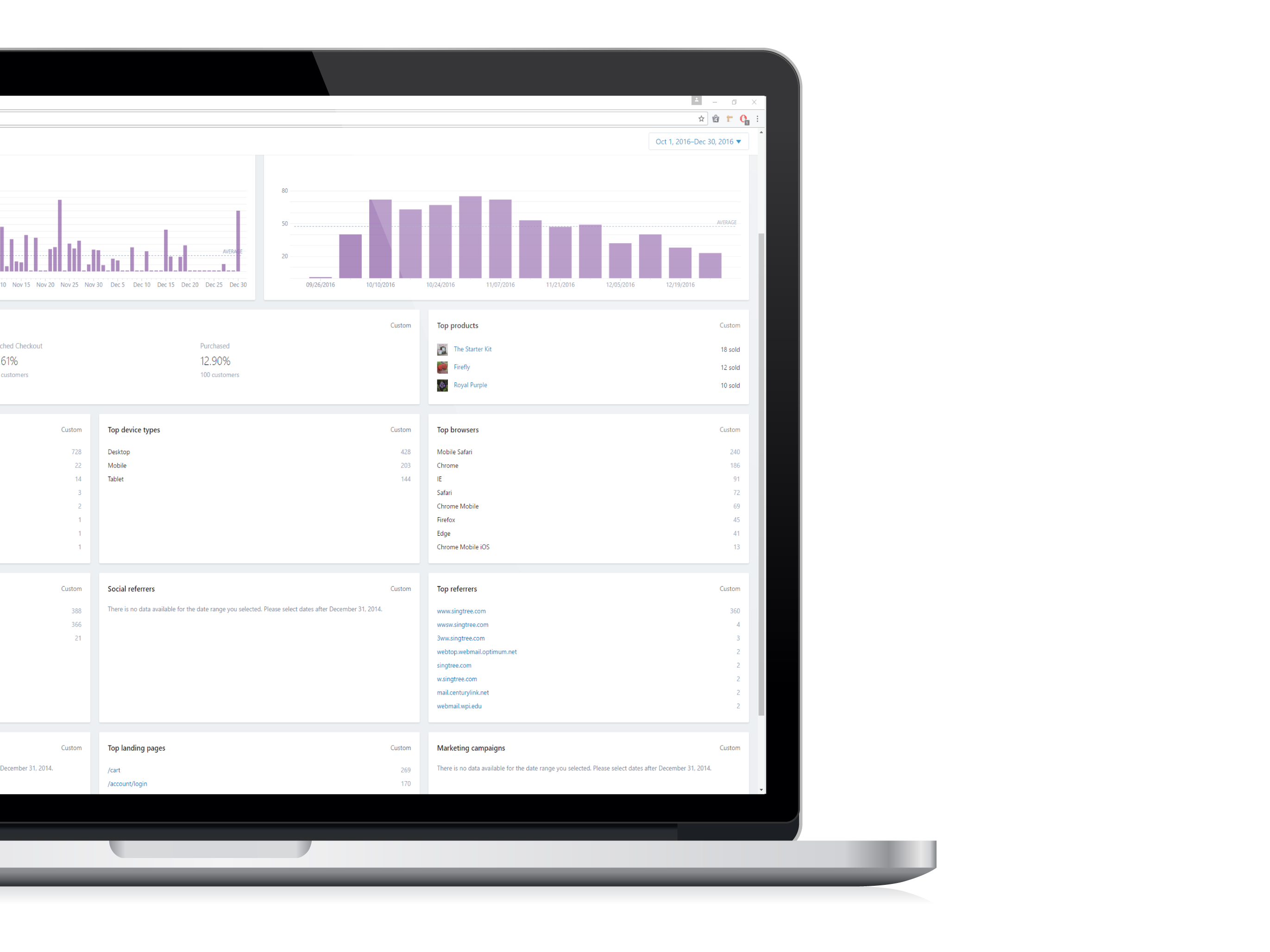The width and height of the screenshot is (1270, 952).
Task: Toggle visibility of the average line
Action: (727, 222)
